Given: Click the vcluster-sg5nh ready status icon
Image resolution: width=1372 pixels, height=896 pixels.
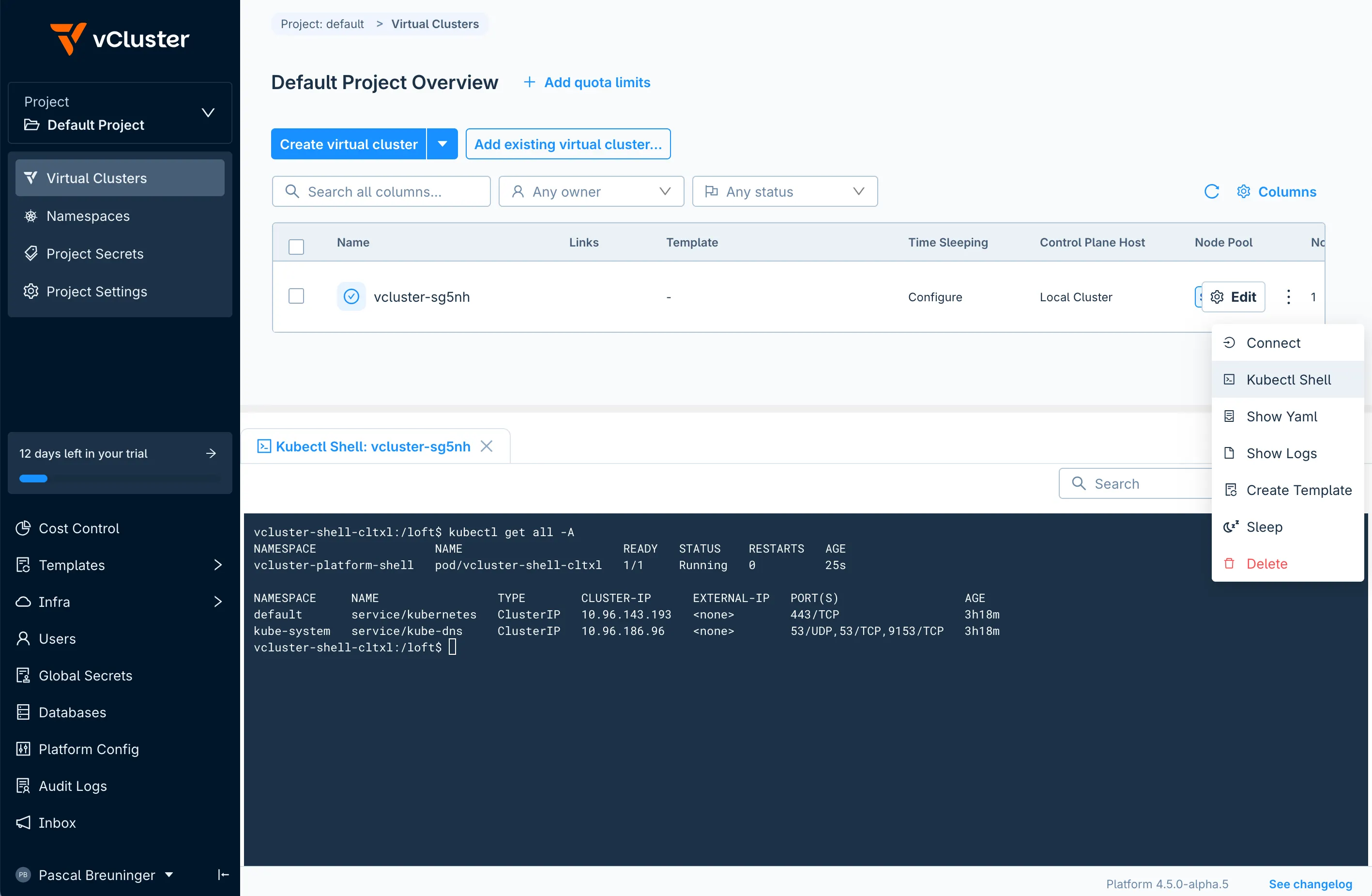Looking at the screenshot, I should click(x=351, y=297).
